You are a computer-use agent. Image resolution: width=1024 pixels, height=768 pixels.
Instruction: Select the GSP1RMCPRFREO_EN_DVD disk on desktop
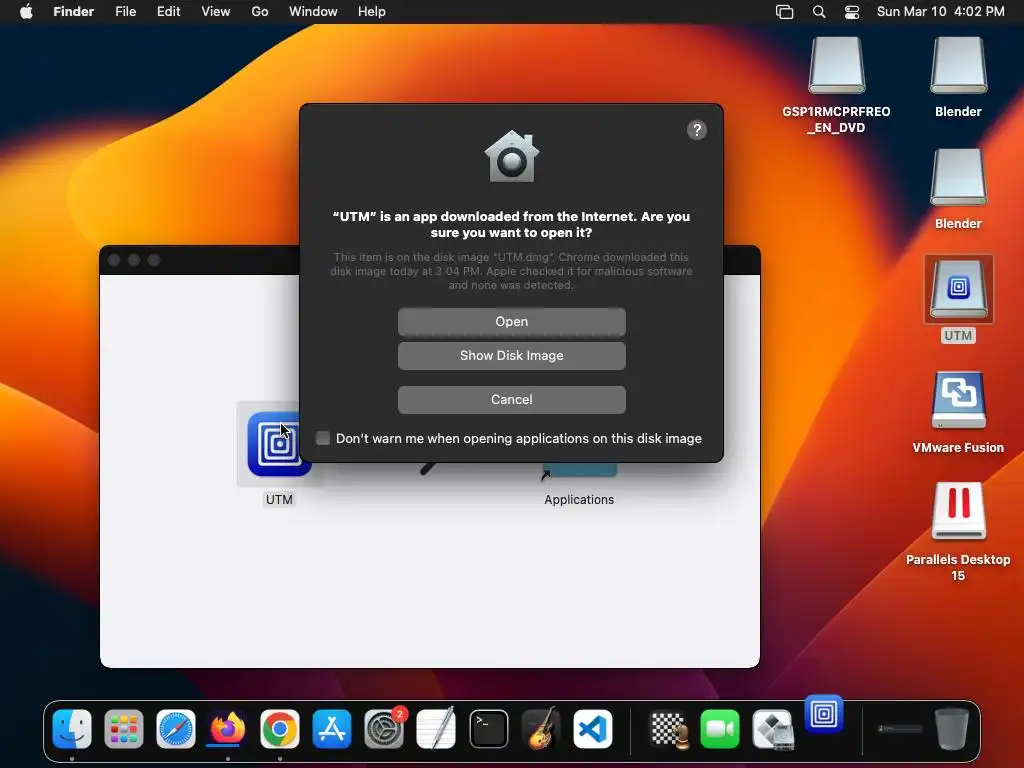pyautogui.click(x=837, y=66)
